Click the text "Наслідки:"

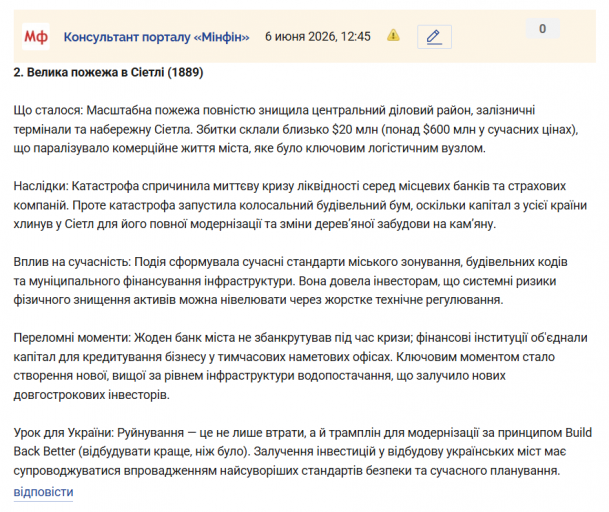(41, 186)
